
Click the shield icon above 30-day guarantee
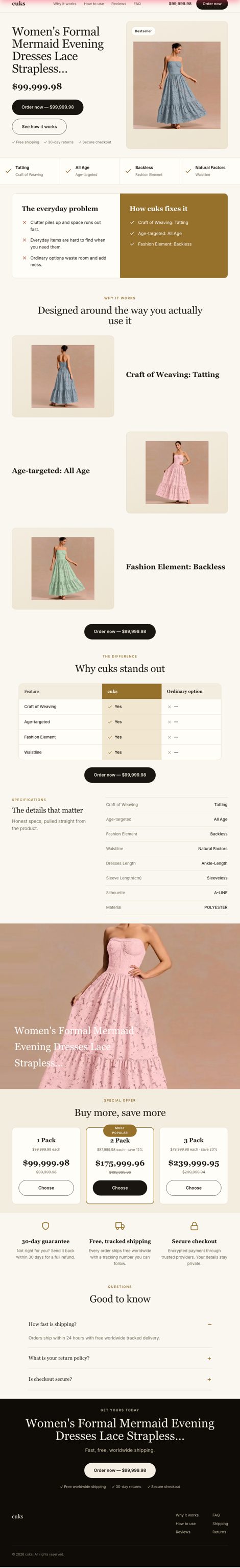coord(45,1225)
